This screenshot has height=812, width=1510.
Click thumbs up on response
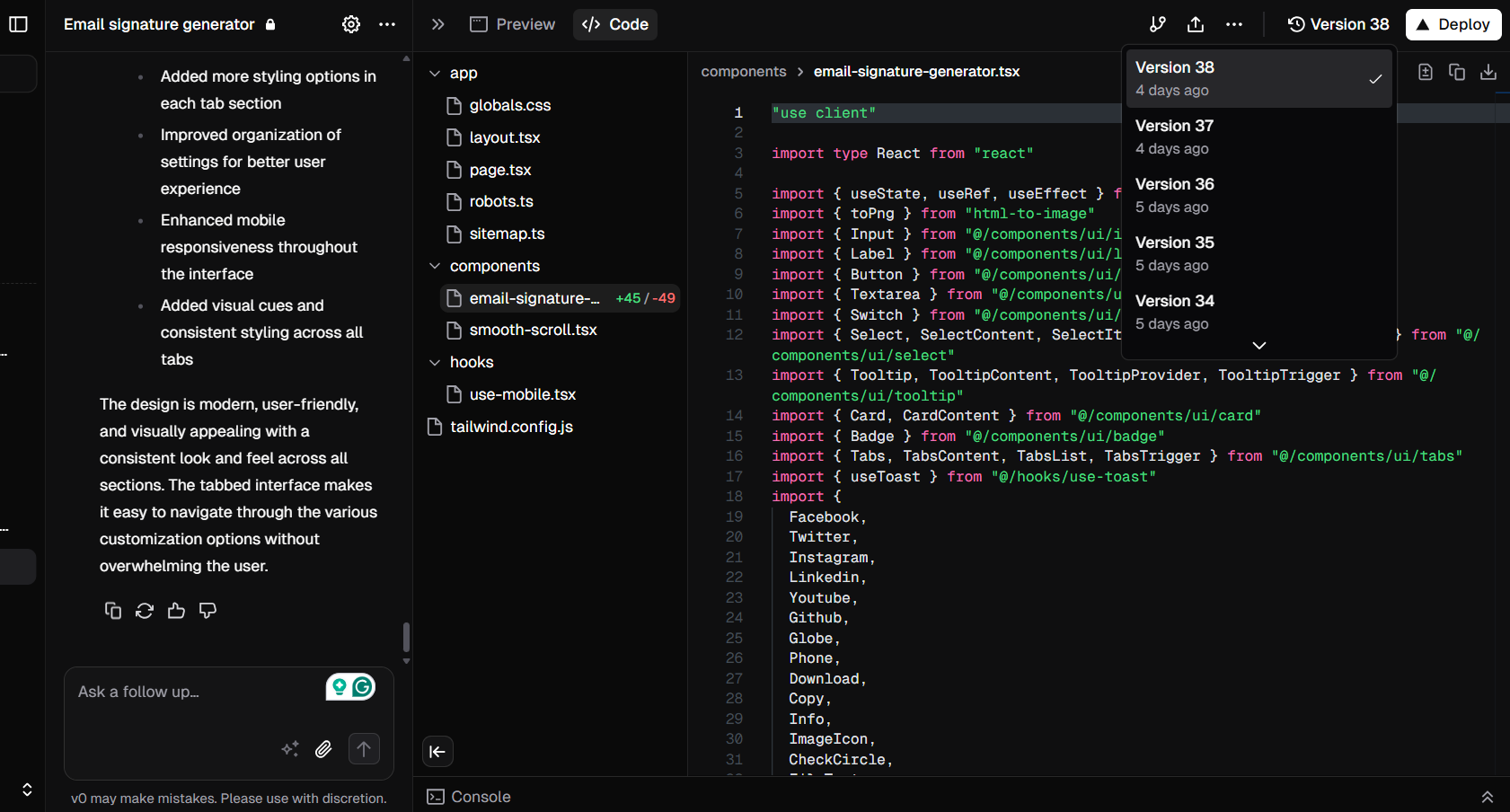(x=176, y=611)
